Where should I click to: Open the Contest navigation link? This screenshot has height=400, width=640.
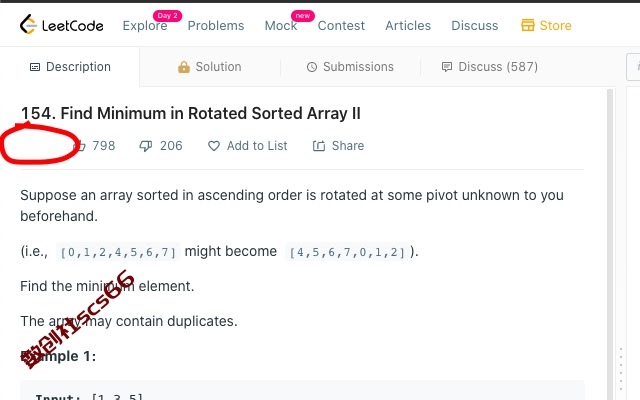[341, 26]
